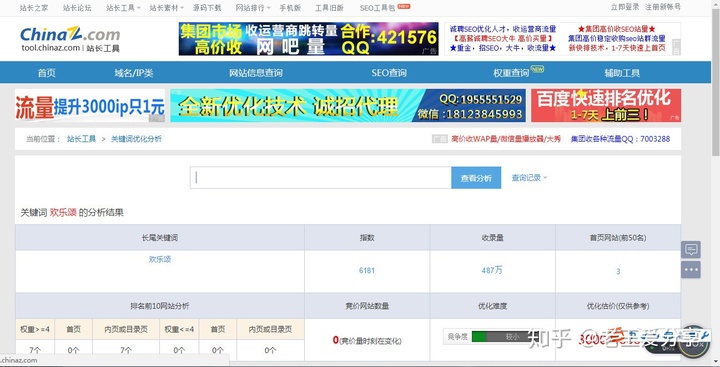Click the red keyword 欢乐颂 in results title
Screen dimensions: 720x367
pyautogui.click(x=63, y=213)
